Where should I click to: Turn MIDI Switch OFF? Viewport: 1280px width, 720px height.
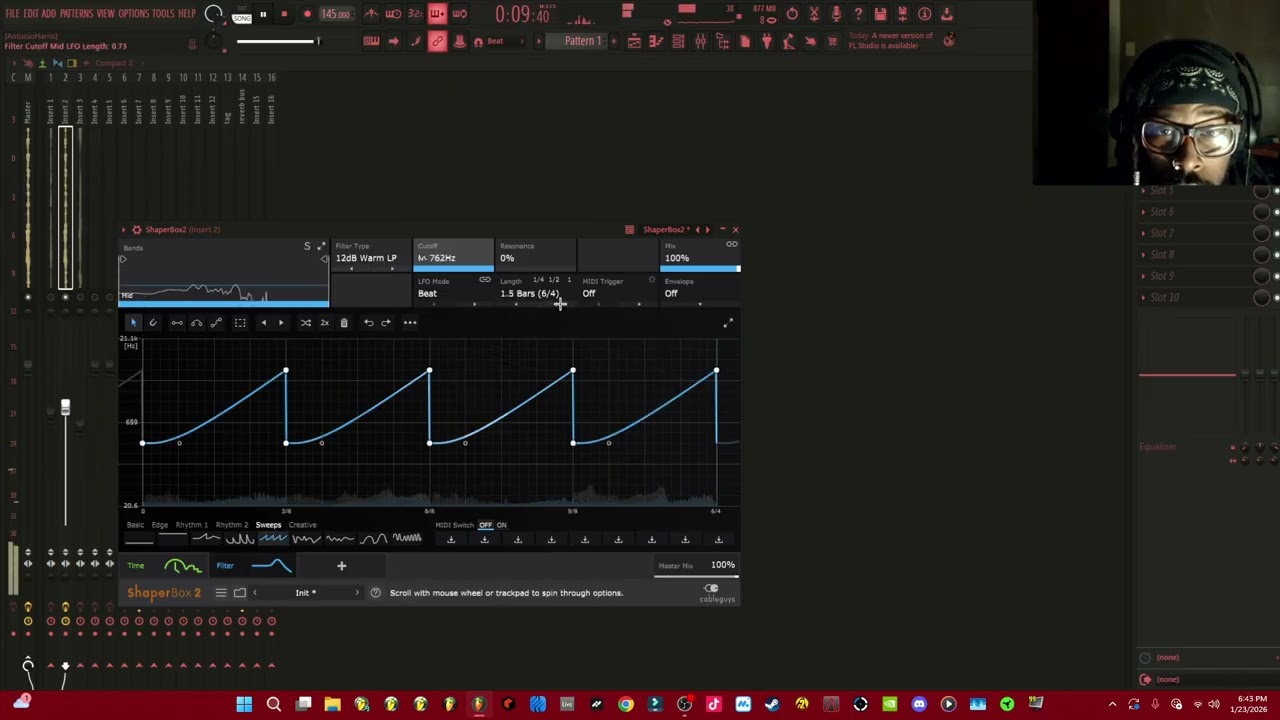[485, 525]
